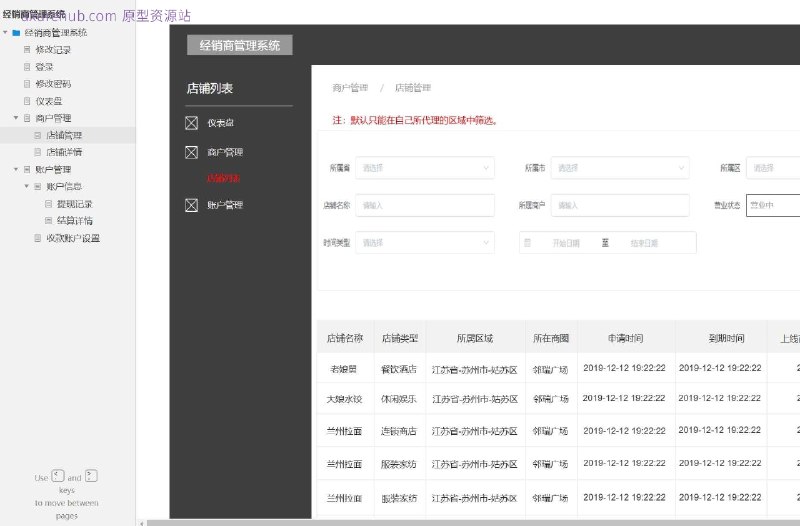Click the 所属区域 column header

point(475,338)
